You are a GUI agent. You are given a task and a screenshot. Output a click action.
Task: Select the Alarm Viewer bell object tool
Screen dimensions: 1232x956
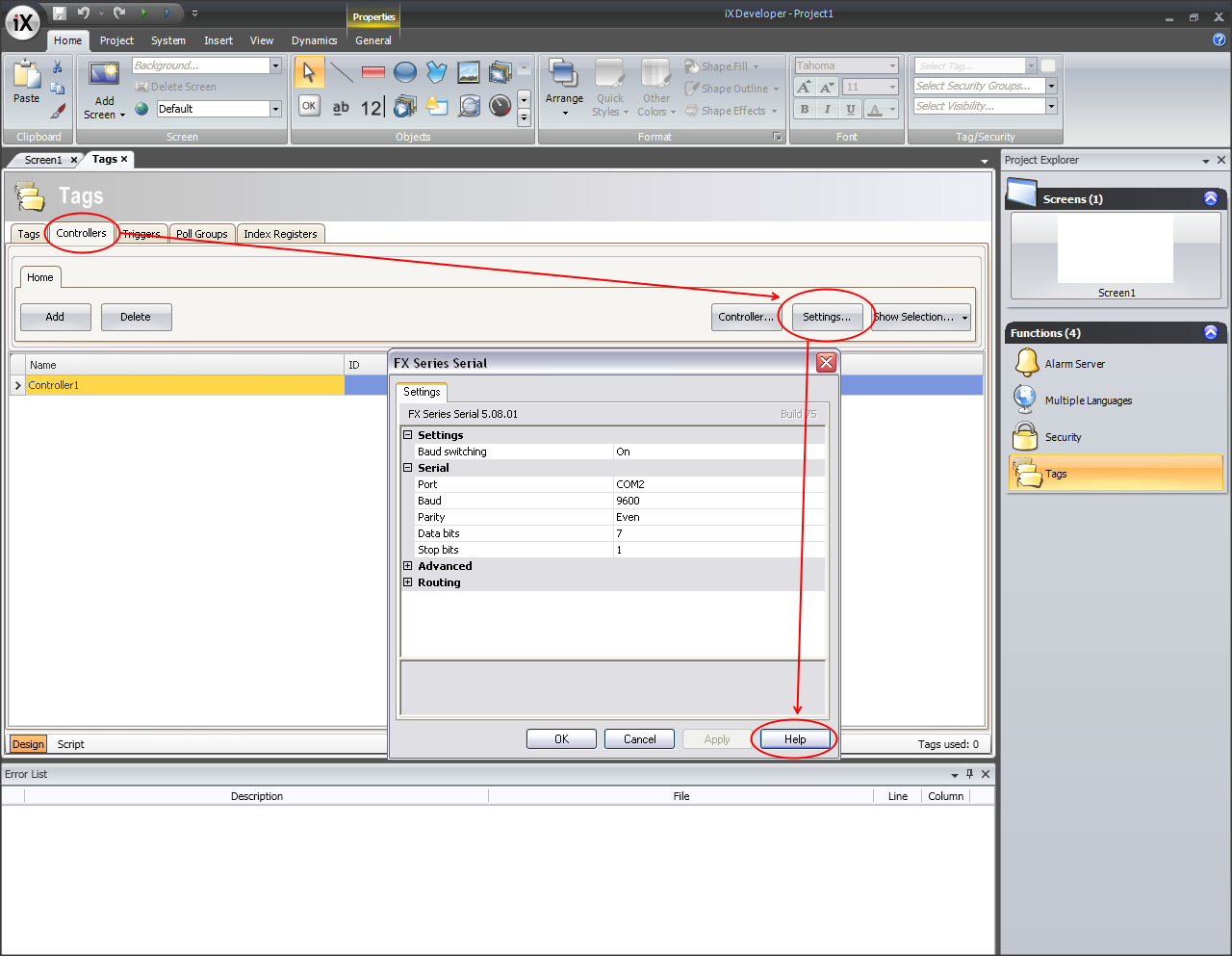pos(437,106)
